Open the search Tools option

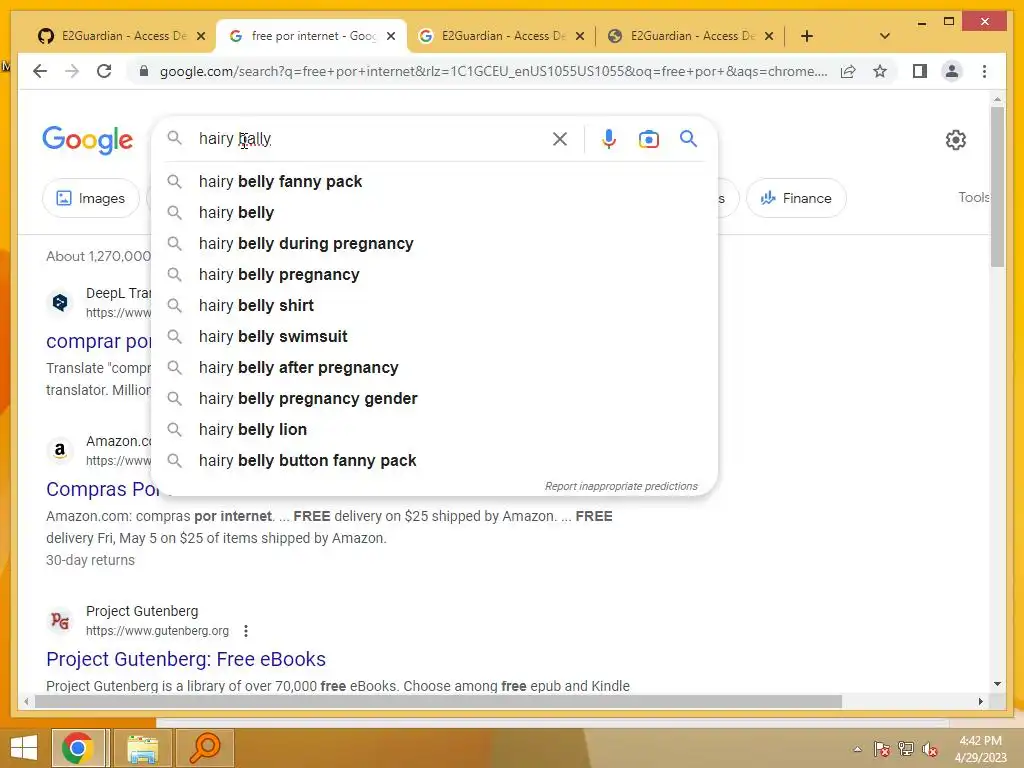pyautogui.click(x=973, y=197)
